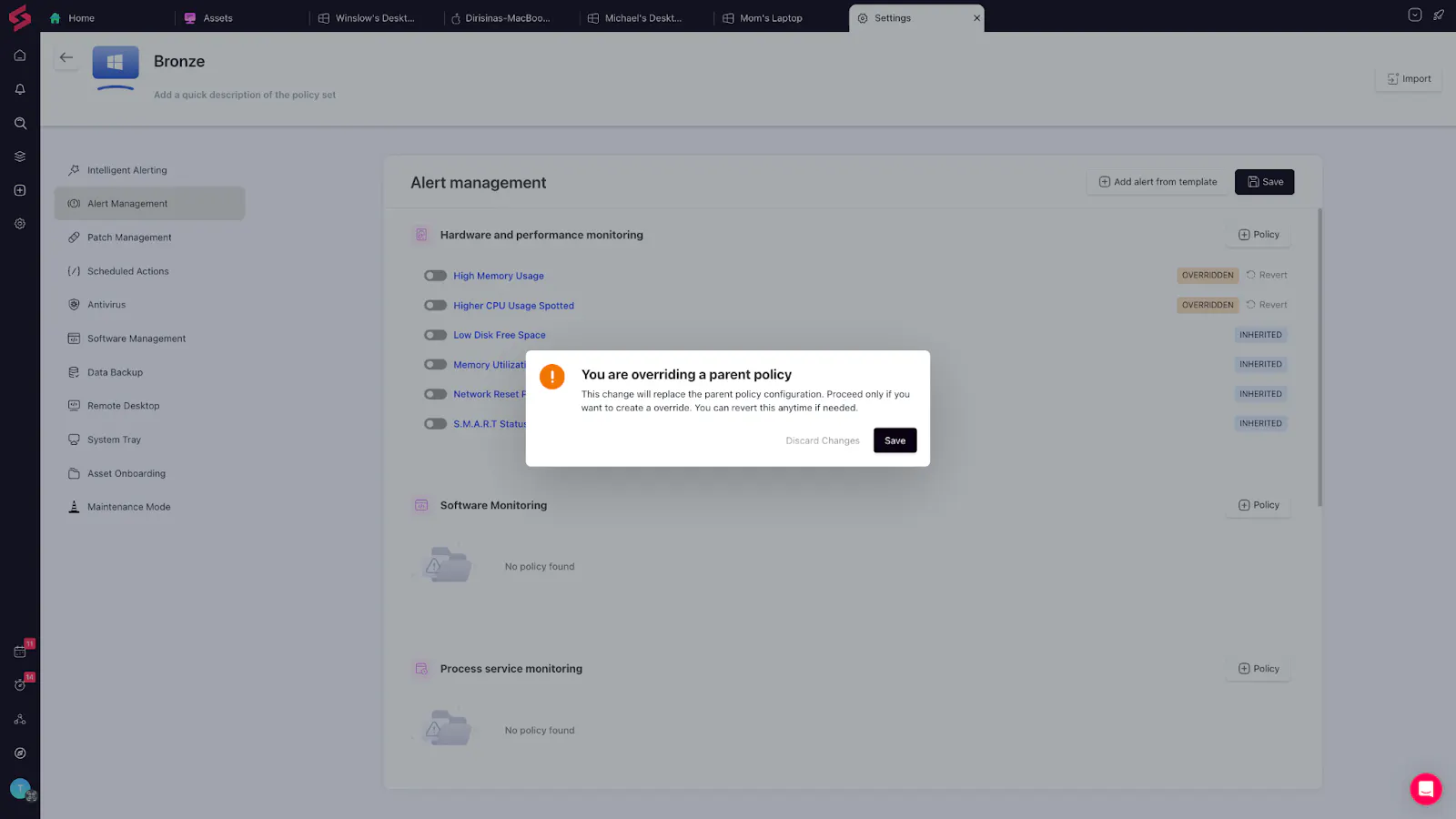Open the Mom's Laptop tab
This screenshot has height=819, width=1456.
point(770,18)
